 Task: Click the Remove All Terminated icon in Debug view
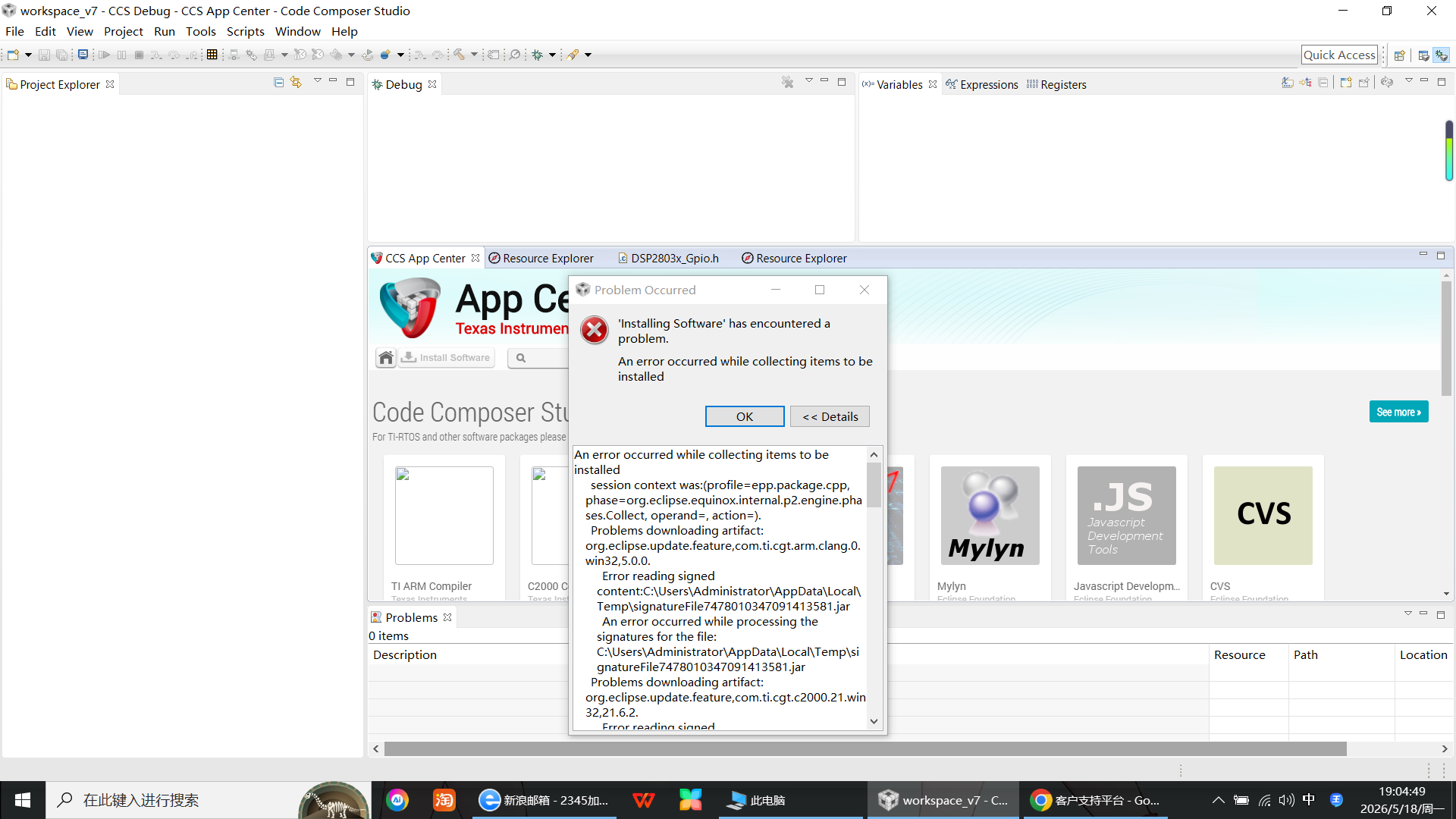click(x=788, y=82)
